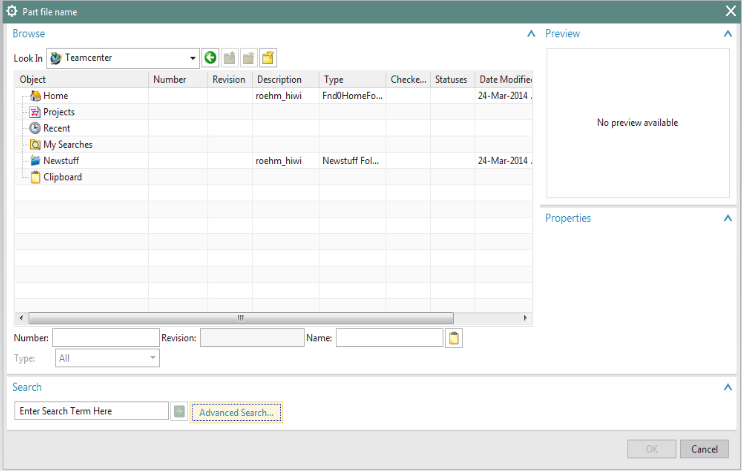Click the Newstuff folder icon
The image size is (742, 471).
pyautogui.click(x=35, y=160)
